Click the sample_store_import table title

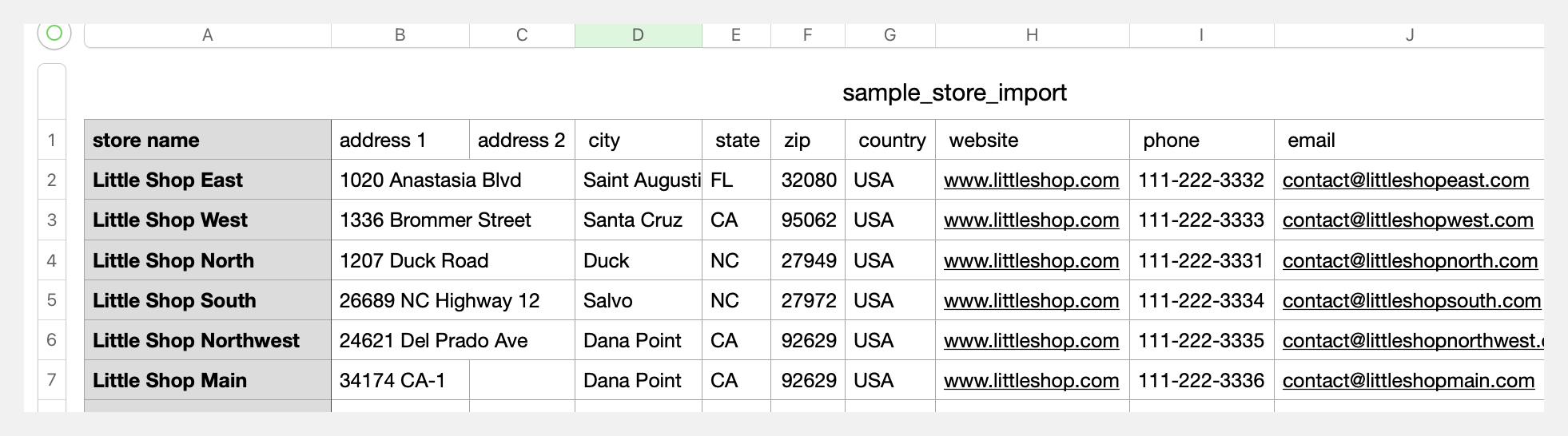[954, 93]
